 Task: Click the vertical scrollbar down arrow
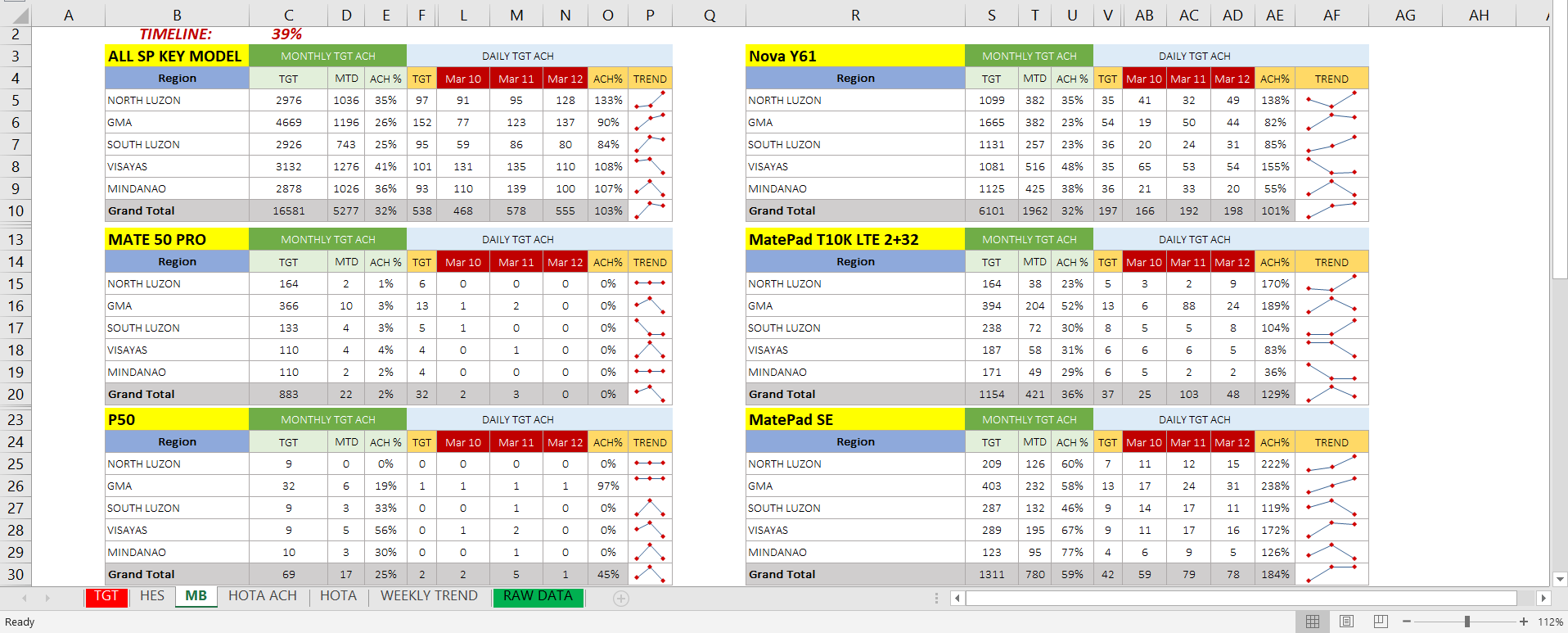[x=1560, y=579]
